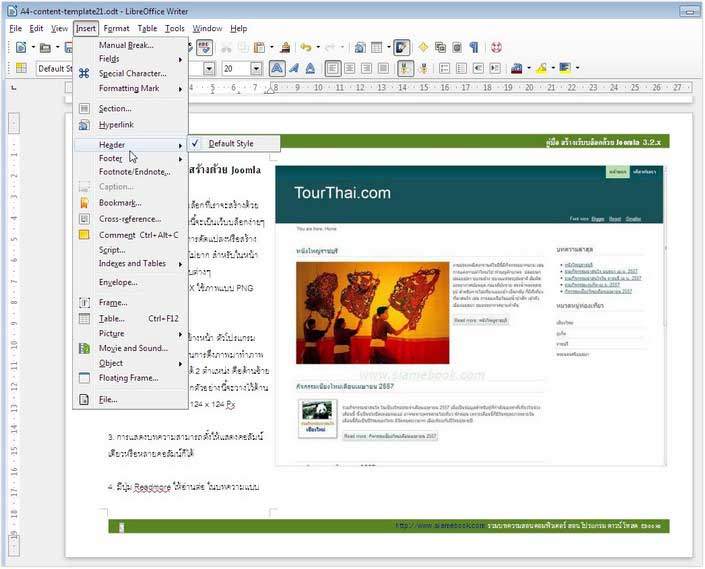This screenshot has height=569, width=705.
Task: Open the font name dropdown arrow
Action: (x=209, y=68)
